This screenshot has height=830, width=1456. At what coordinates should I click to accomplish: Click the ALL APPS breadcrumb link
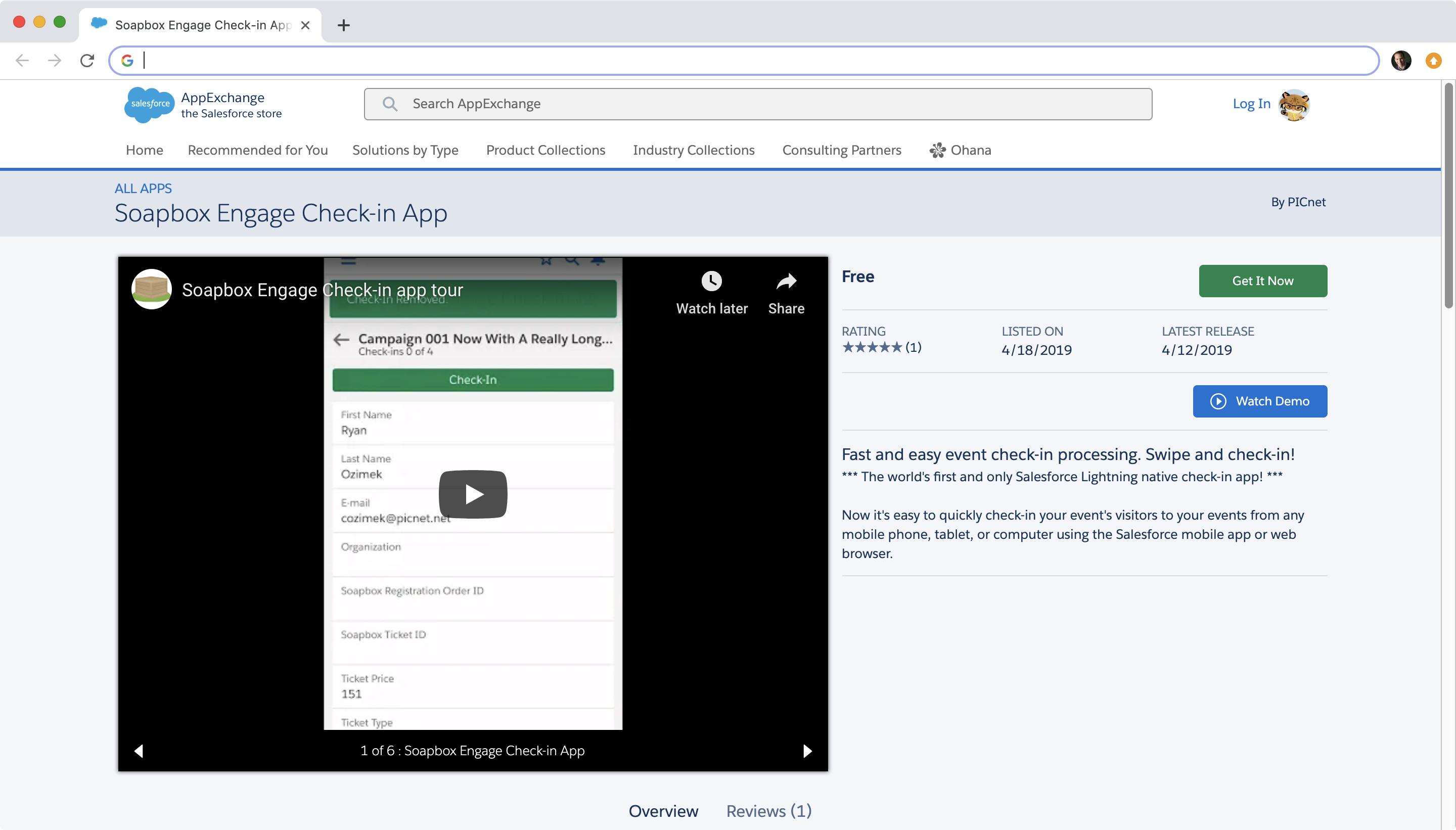143,189
